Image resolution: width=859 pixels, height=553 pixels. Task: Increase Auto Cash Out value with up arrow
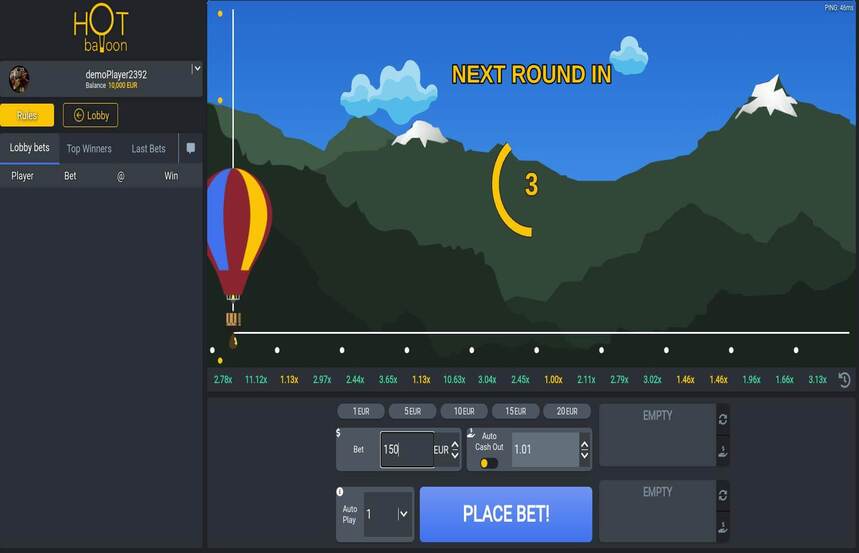tap(585, 444)
